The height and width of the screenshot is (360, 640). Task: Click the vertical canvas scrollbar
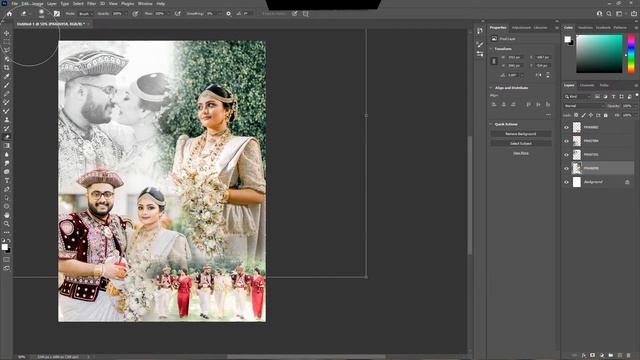pyautogui.click(x=469, y=195)
